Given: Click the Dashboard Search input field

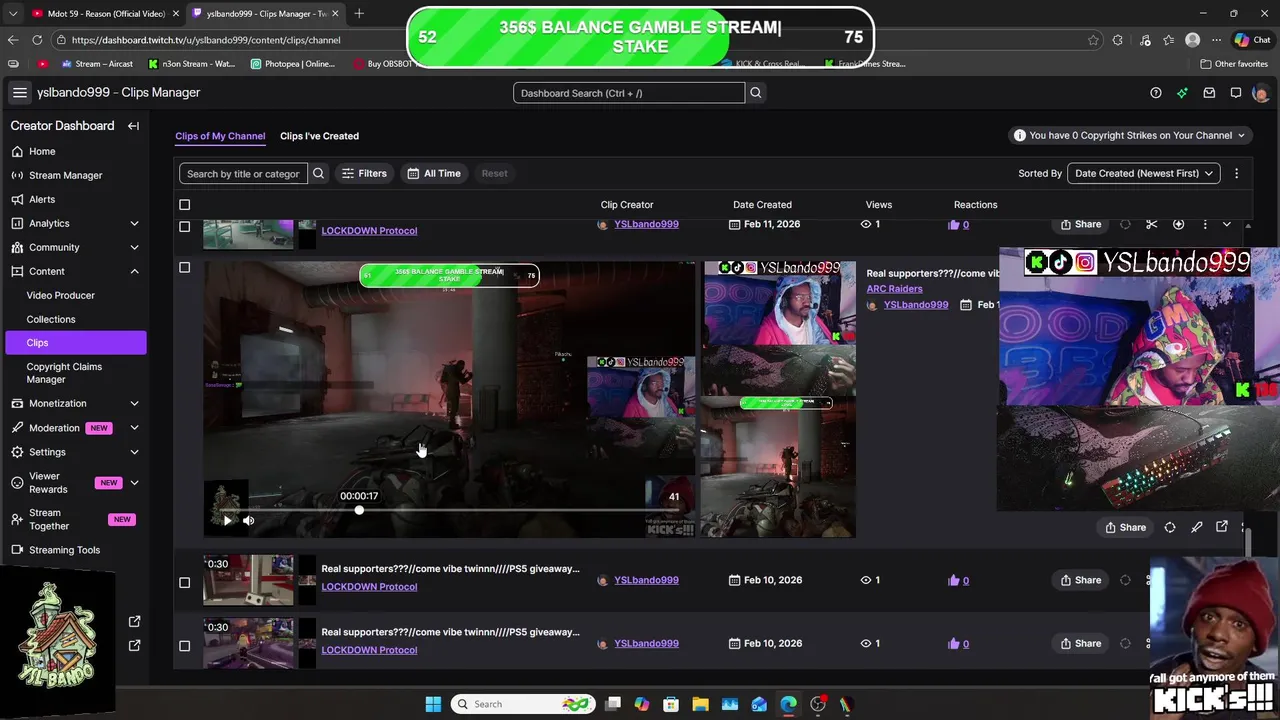Looking at the screenshot, I should pos(629,93).
